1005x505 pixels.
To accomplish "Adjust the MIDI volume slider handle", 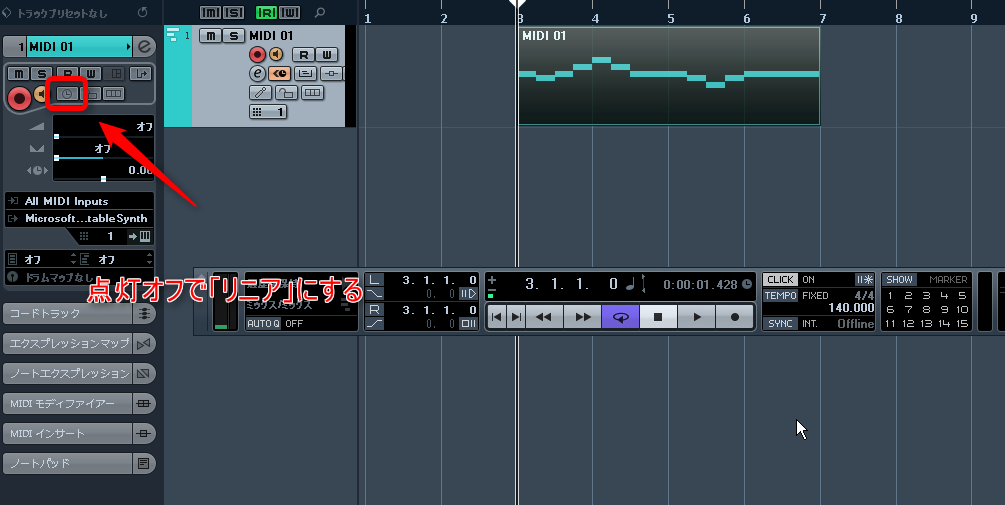I will tap(56, 137).
